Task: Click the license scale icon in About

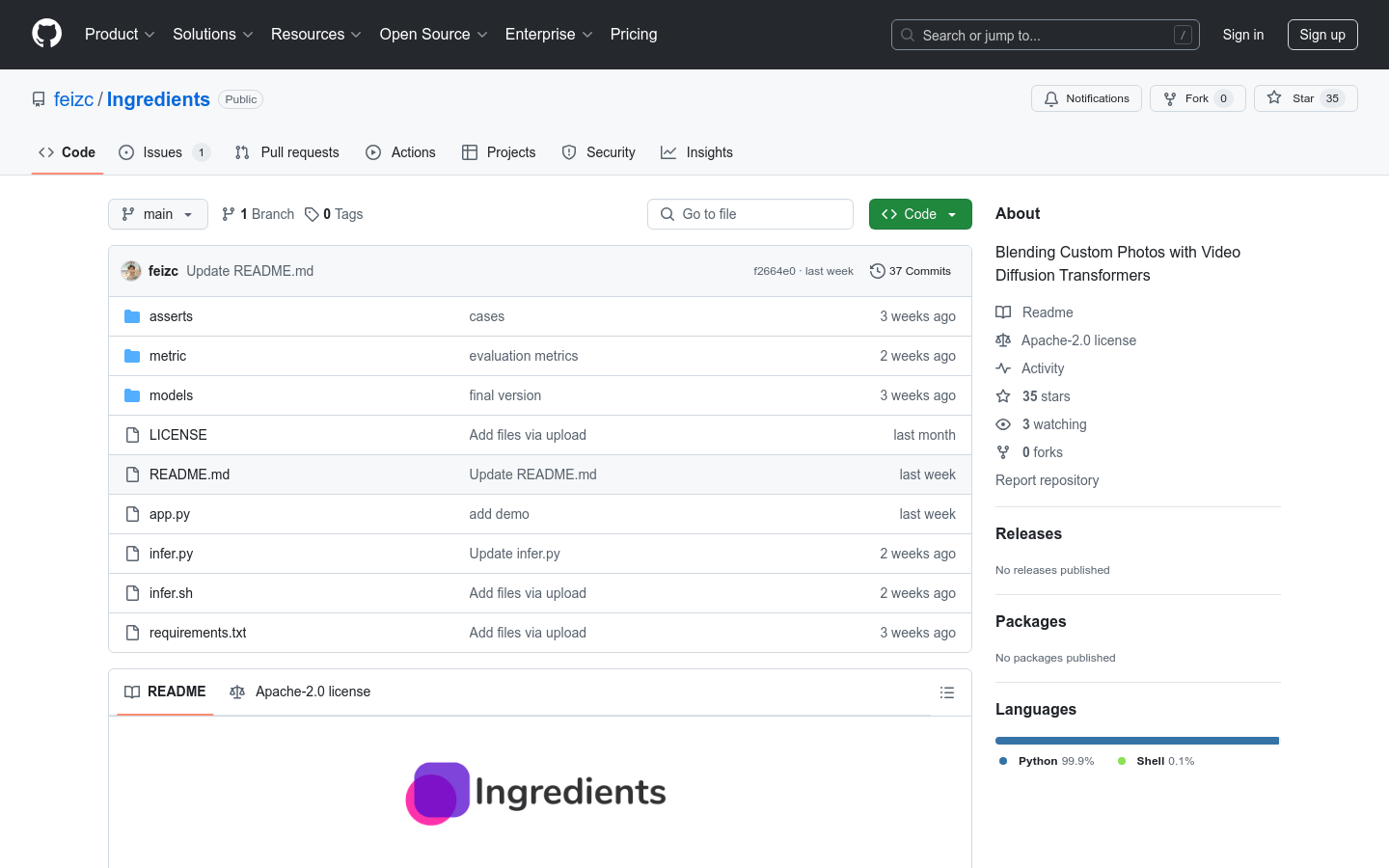Action: [x=1003, y=340]
